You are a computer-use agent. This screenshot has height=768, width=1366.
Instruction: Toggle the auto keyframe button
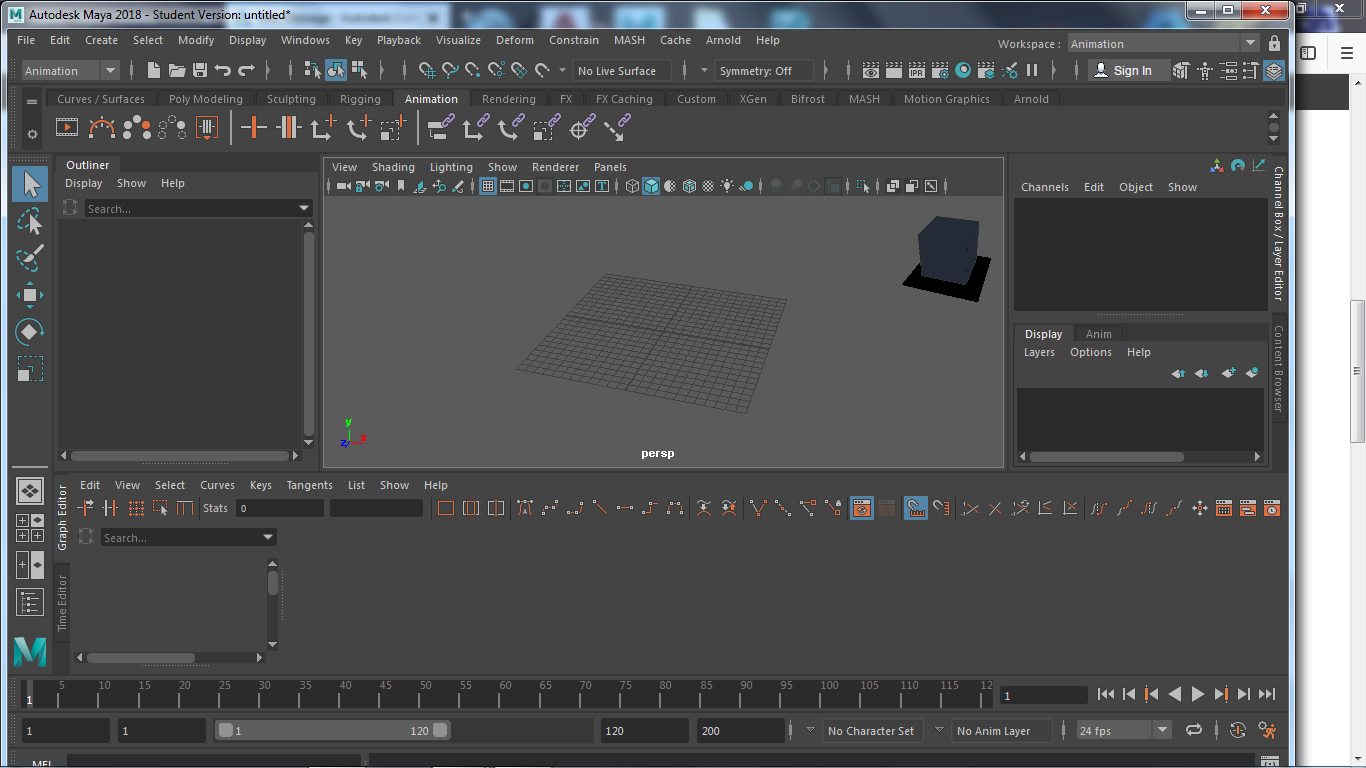1238,731
